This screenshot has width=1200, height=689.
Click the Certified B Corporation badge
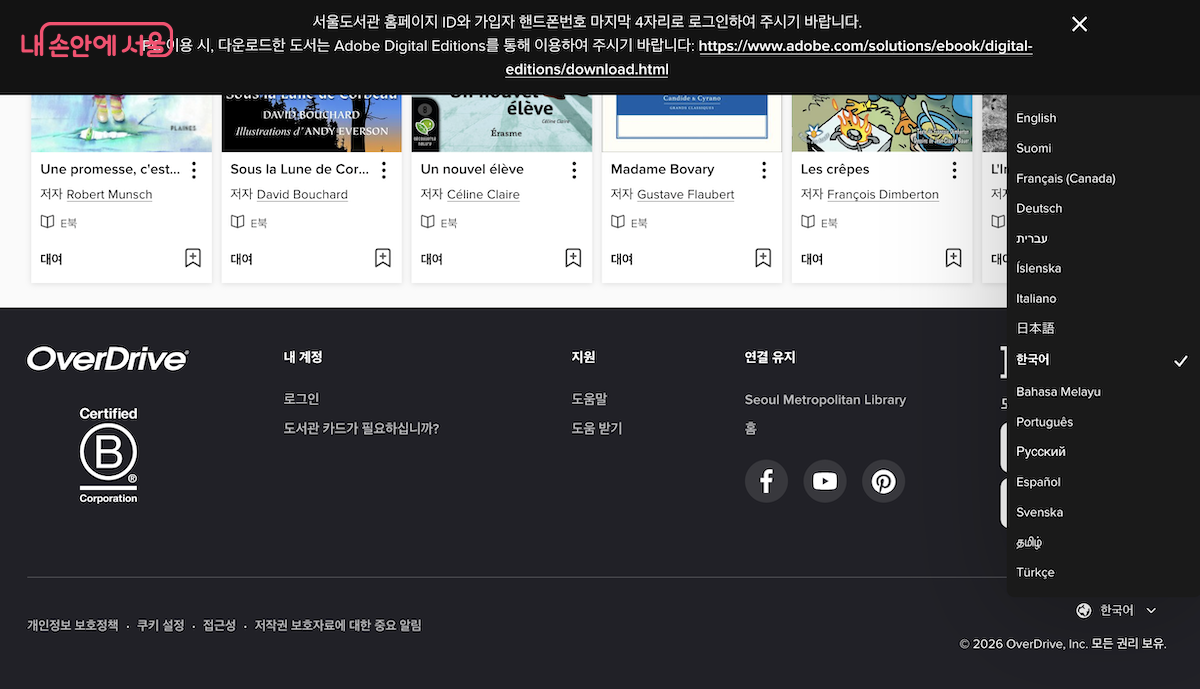[109, 455]
